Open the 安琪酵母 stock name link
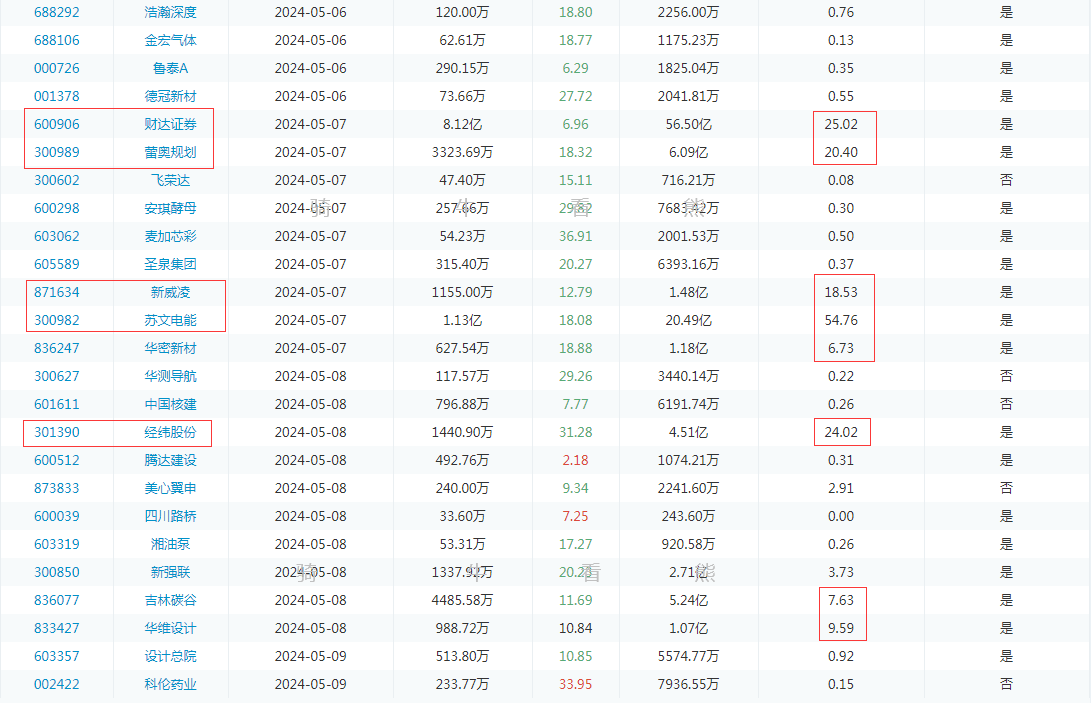Image resolution: width=1091 pixels, height=703 pixels. coord(170,209)
